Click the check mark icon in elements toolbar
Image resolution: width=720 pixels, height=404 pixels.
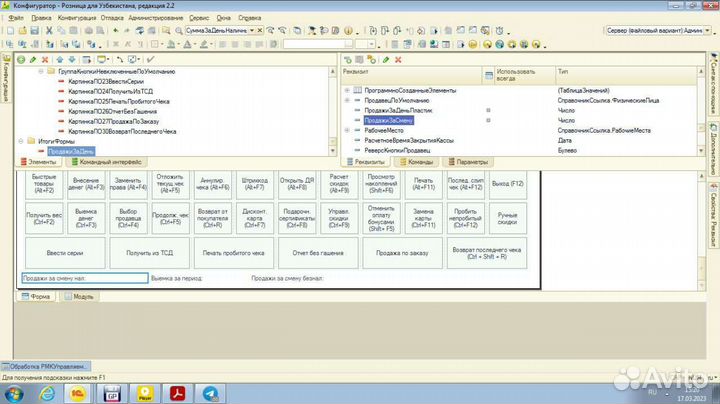tap(150, 60)
